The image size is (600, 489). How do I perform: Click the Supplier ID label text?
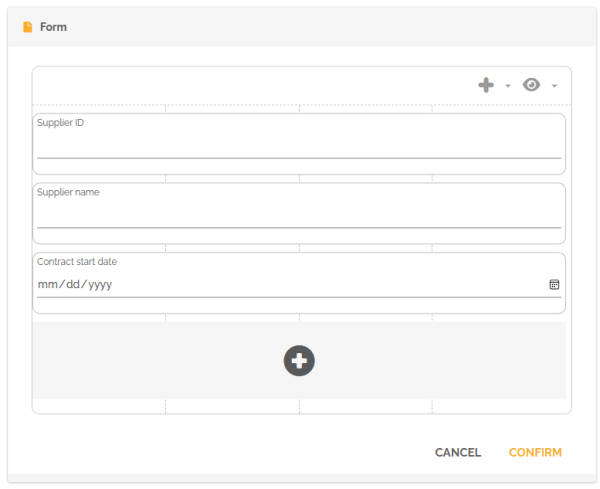coord(60,123)
